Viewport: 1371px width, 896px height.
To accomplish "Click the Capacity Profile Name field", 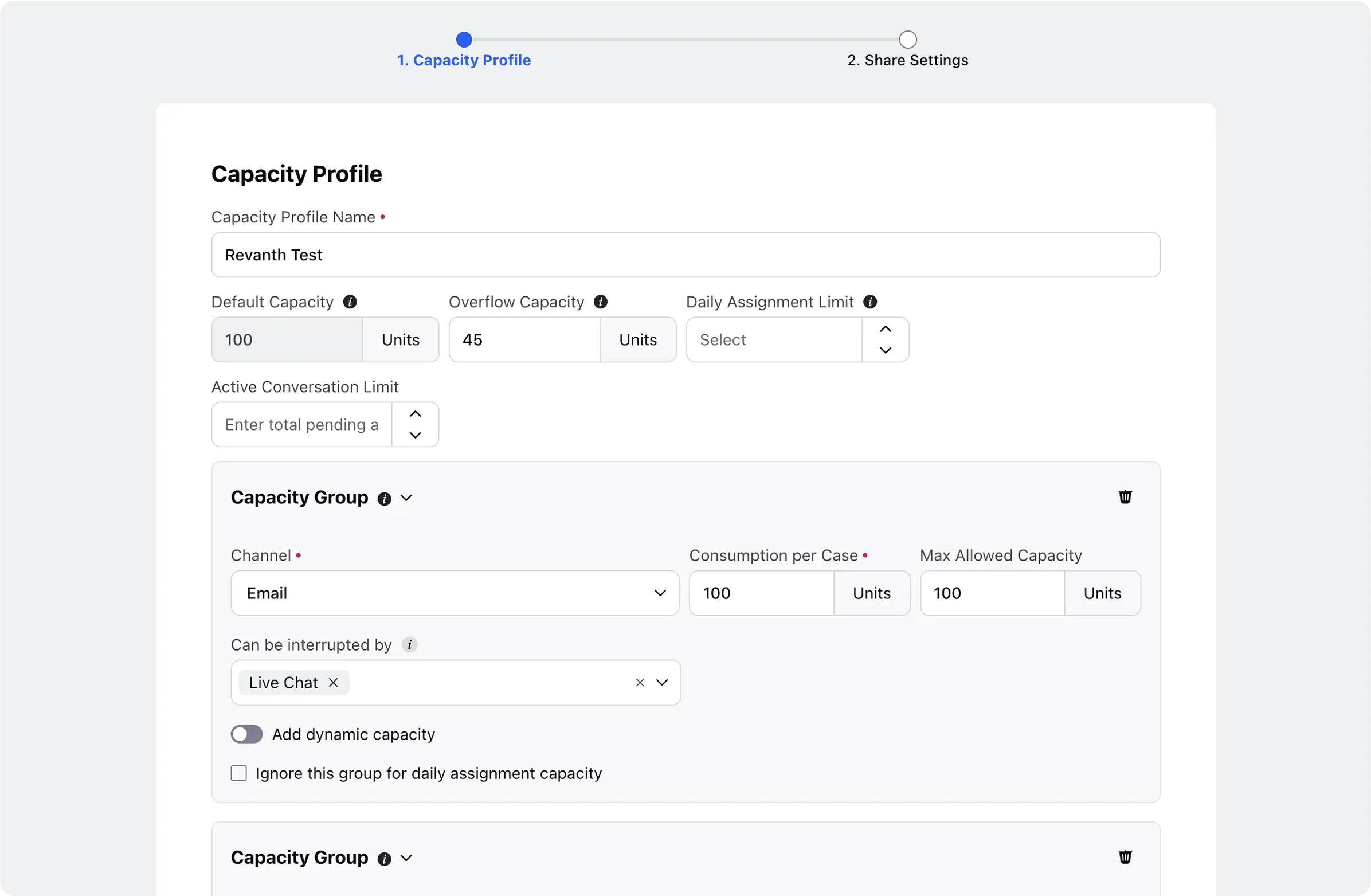I will coord(685,255).
